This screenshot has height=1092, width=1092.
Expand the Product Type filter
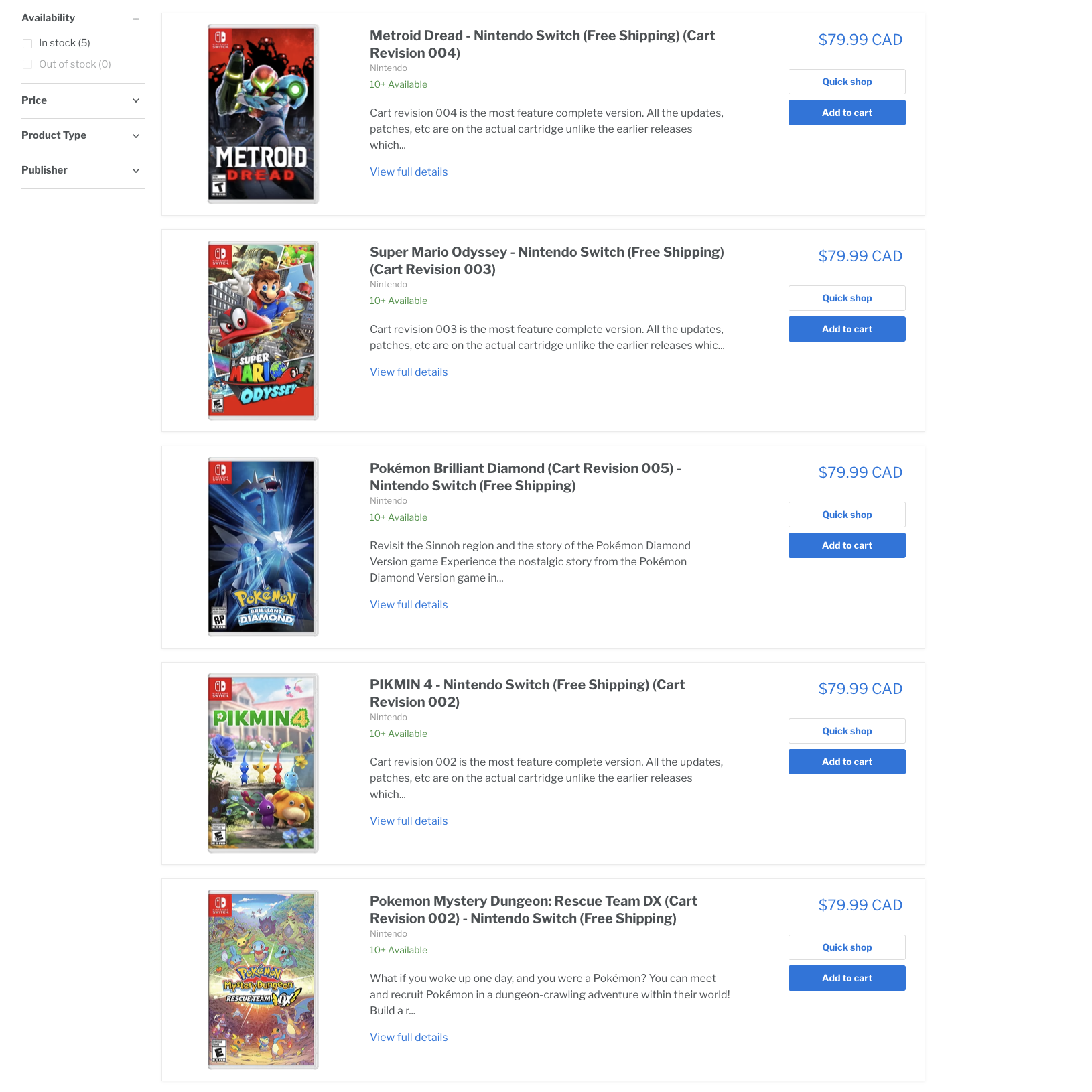click(x=82, y=135)
